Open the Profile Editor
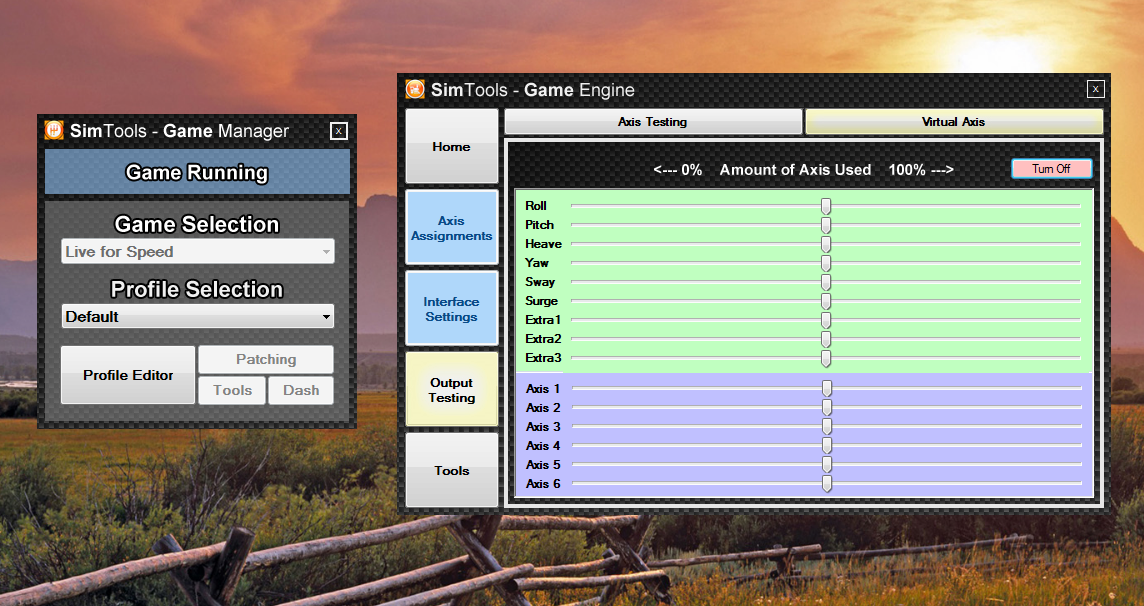 click(128, 375)
